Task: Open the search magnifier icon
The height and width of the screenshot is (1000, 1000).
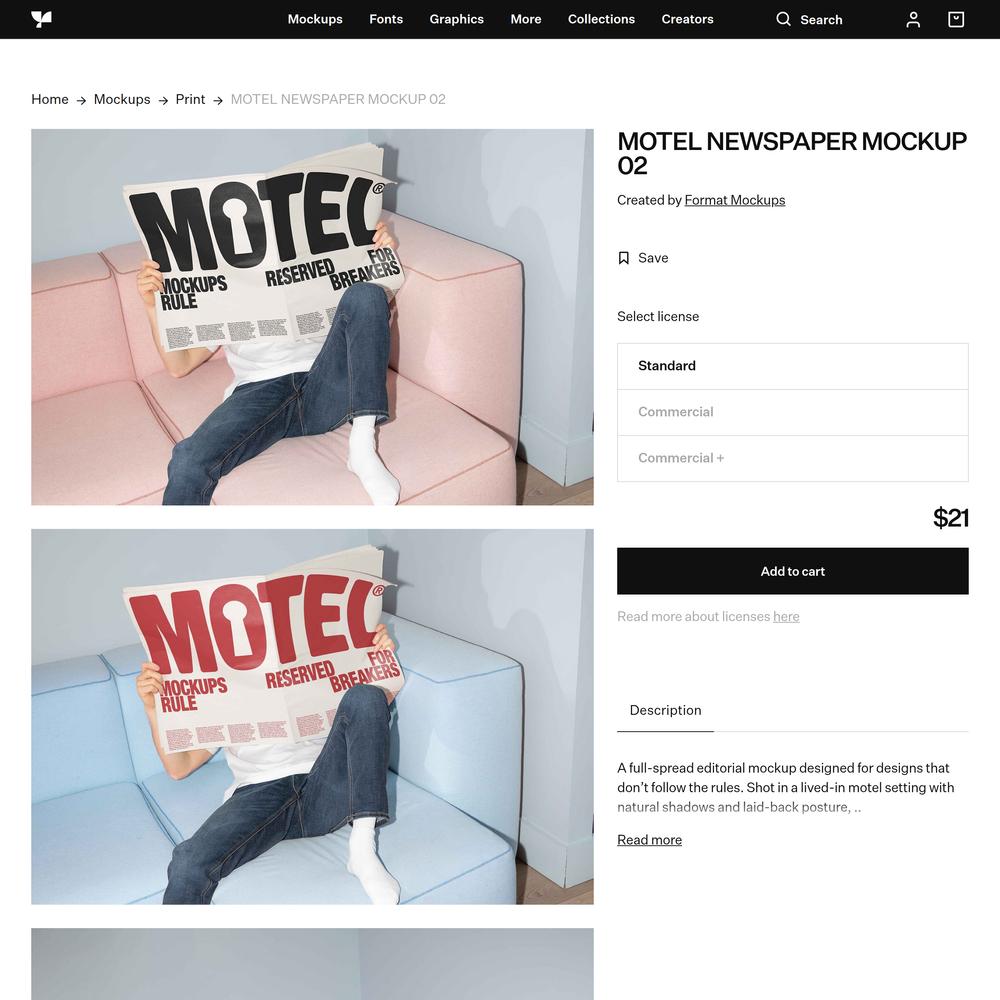Action: (x=783, y=19)
